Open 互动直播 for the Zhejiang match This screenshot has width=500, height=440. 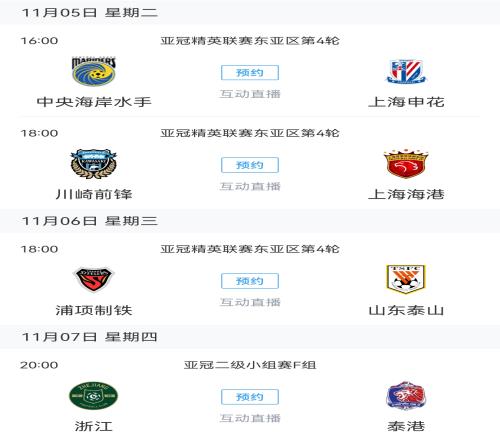(250, 418)
